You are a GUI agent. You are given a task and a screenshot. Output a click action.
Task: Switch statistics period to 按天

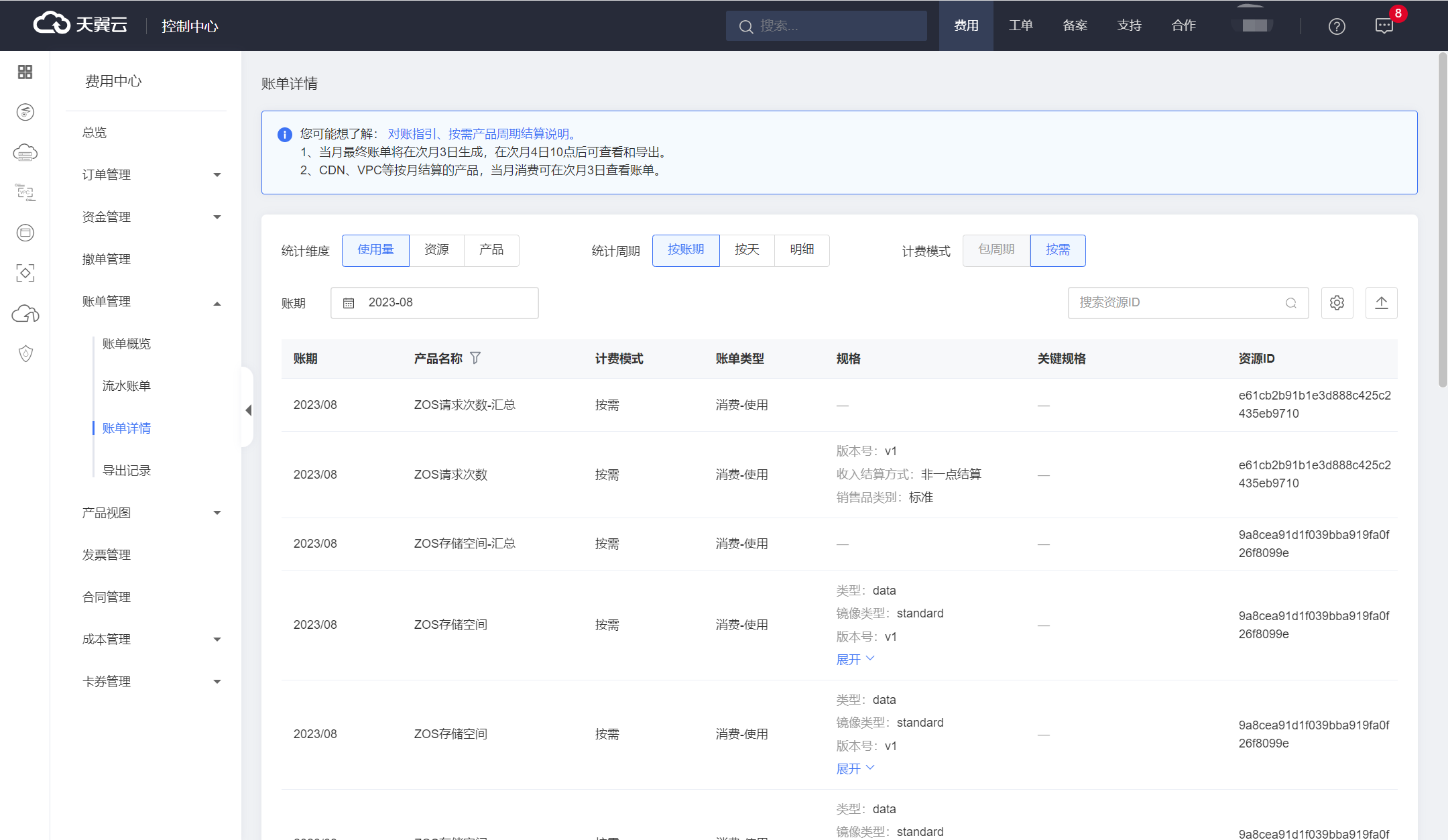coord(747,250)
